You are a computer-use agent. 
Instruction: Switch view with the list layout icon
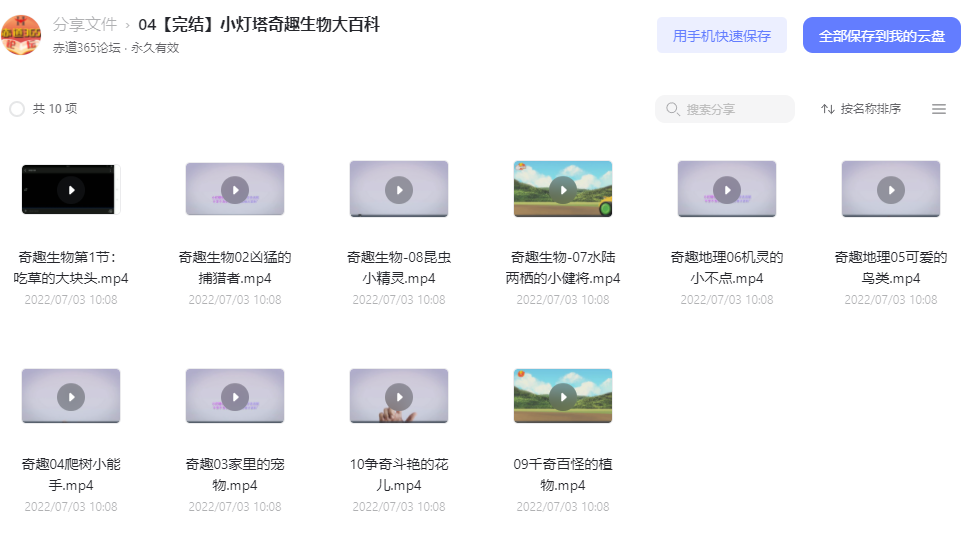[939, 109]
